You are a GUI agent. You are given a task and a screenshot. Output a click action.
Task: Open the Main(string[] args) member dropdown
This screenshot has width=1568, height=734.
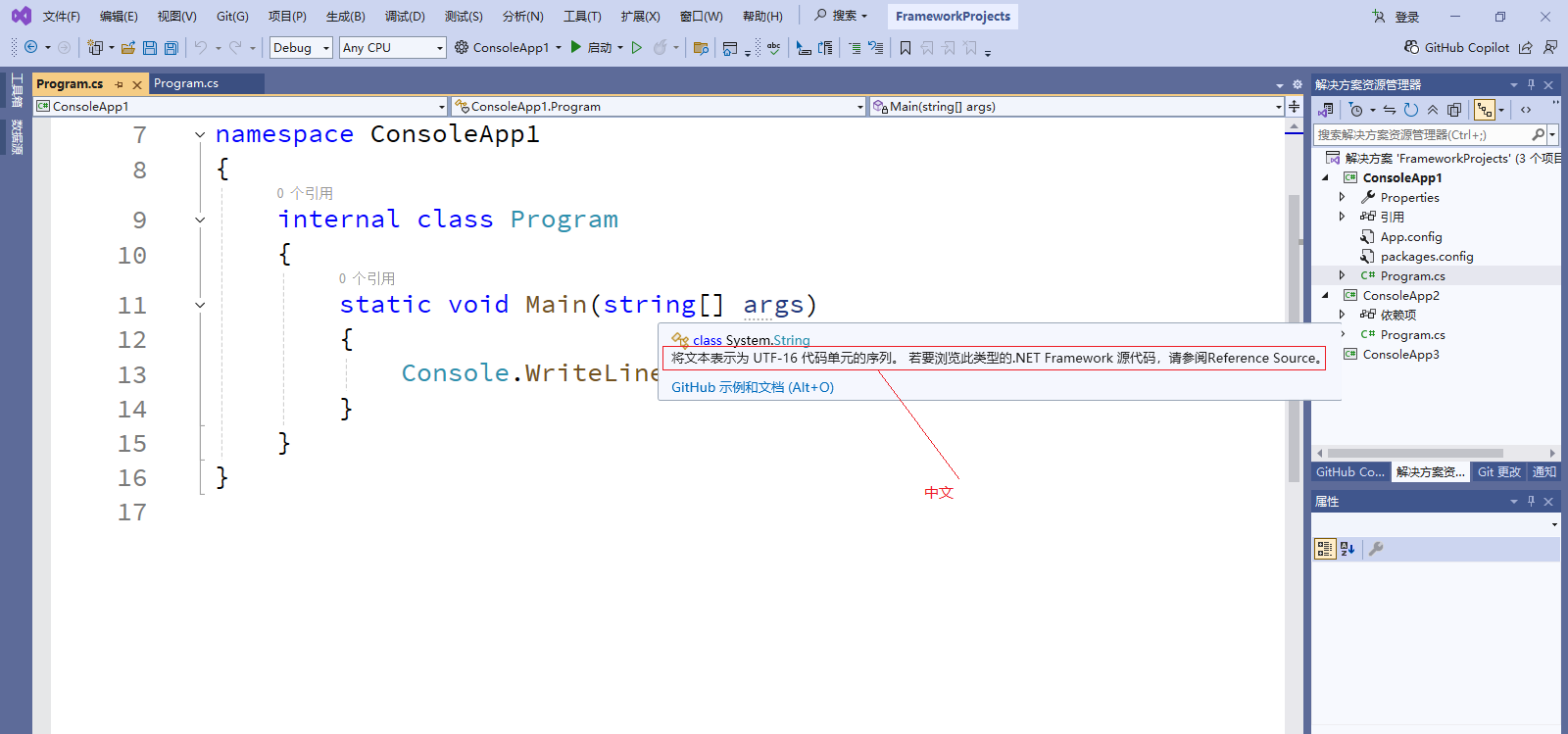[x=1077, y=106]
